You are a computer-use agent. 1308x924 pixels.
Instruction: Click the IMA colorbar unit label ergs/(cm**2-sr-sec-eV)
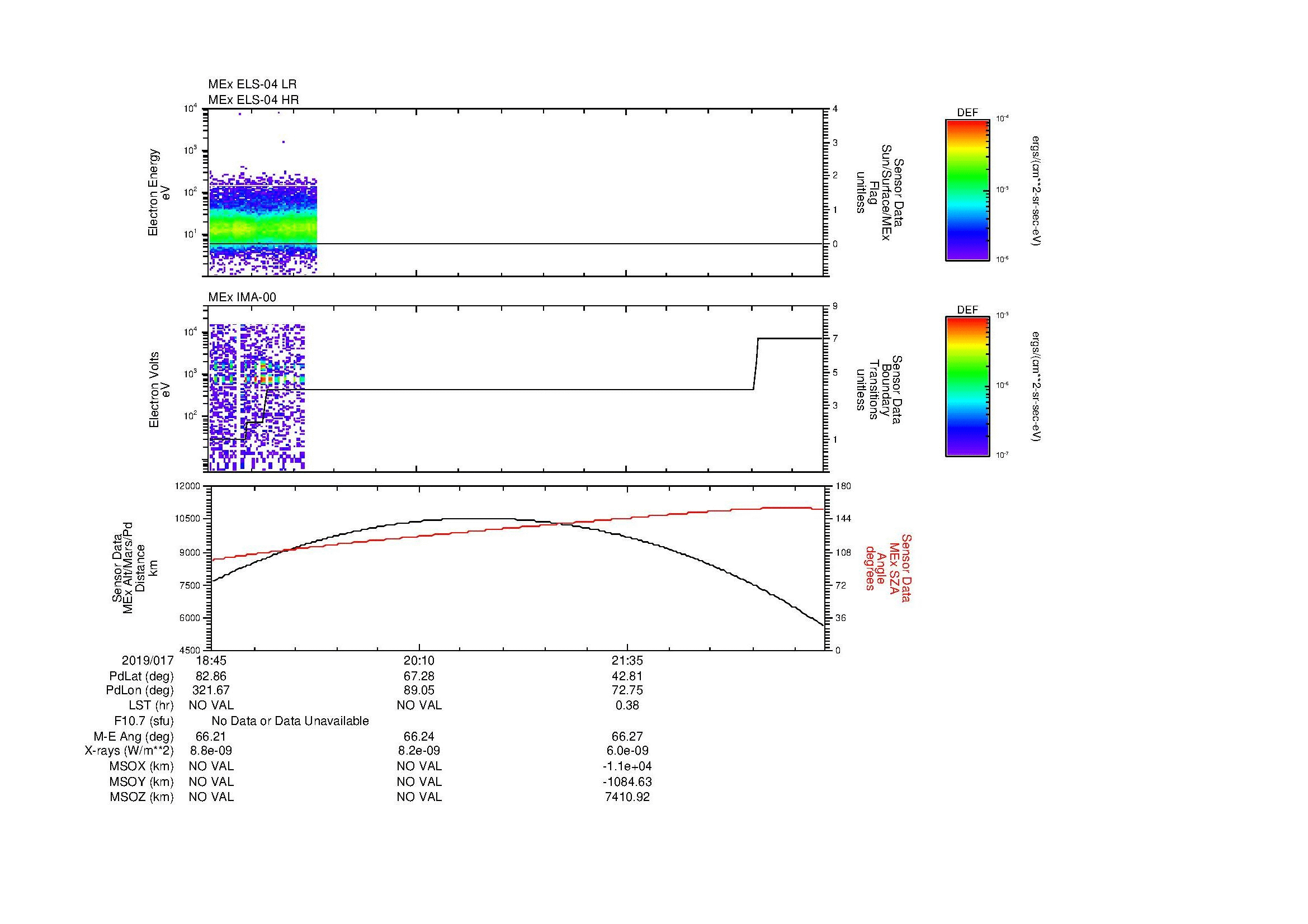click(x=1036, y=387)
